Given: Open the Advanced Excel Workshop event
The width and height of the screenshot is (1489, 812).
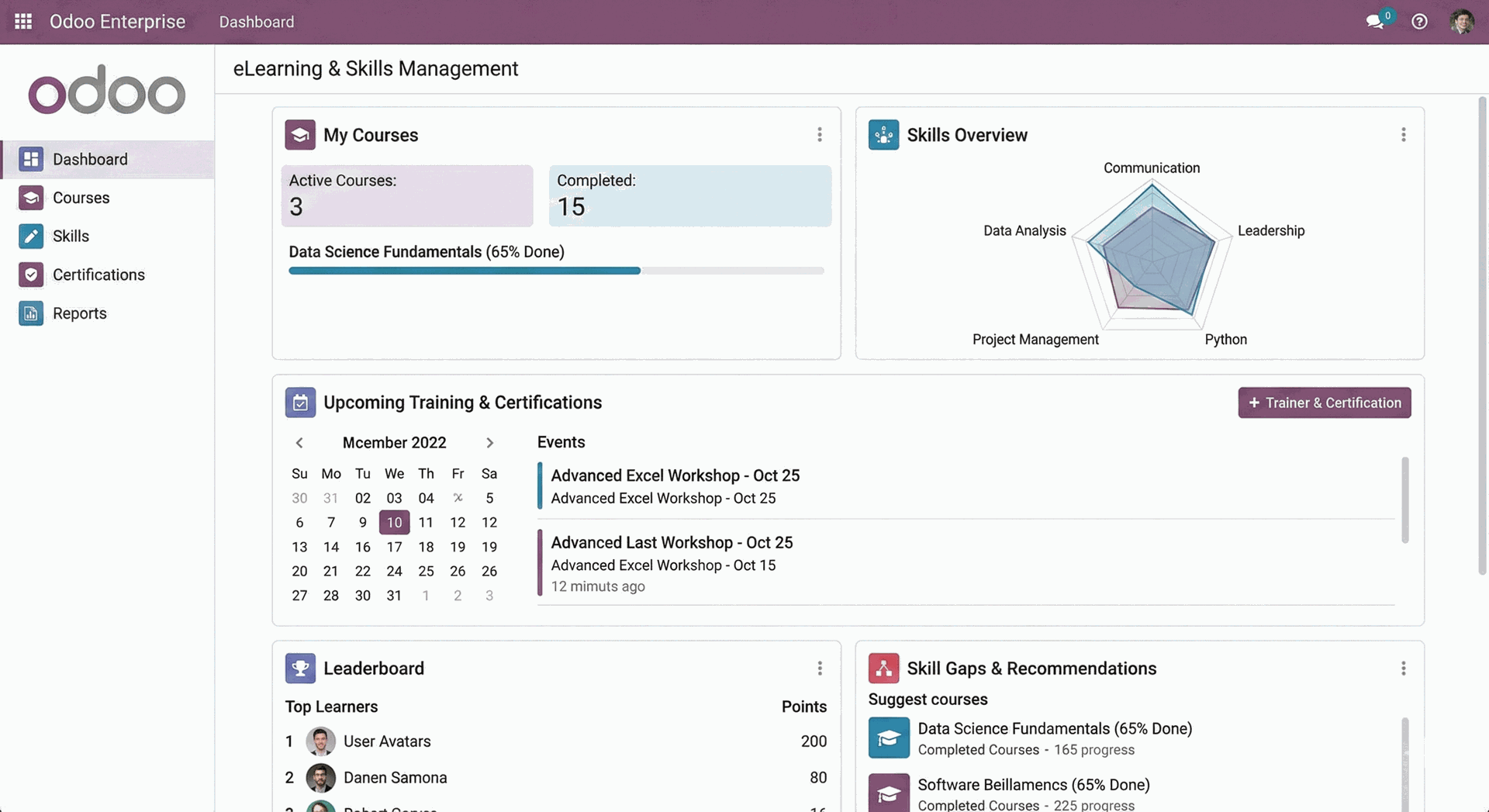Looking at the screenshot, I should [675, 475].
